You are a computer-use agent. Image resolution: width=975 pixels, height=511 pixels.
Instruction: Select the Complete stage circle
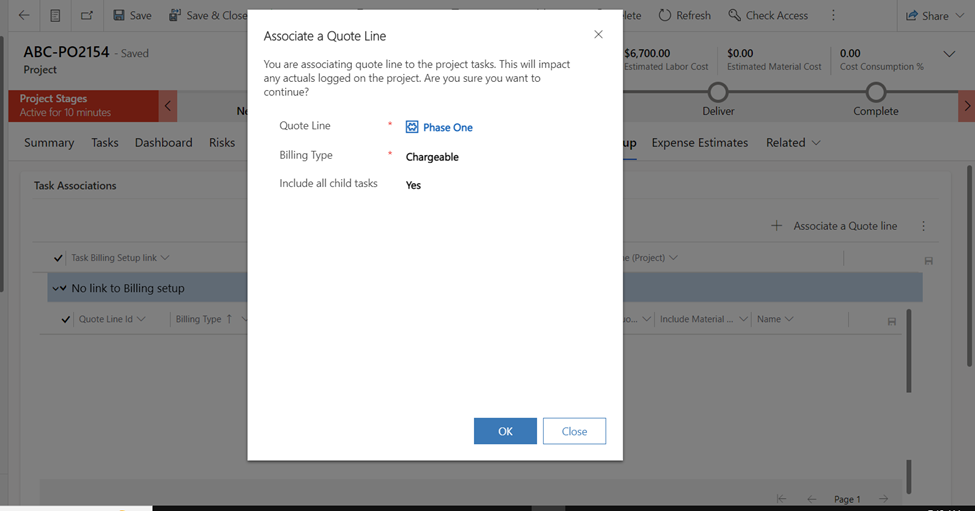point(876,93)
